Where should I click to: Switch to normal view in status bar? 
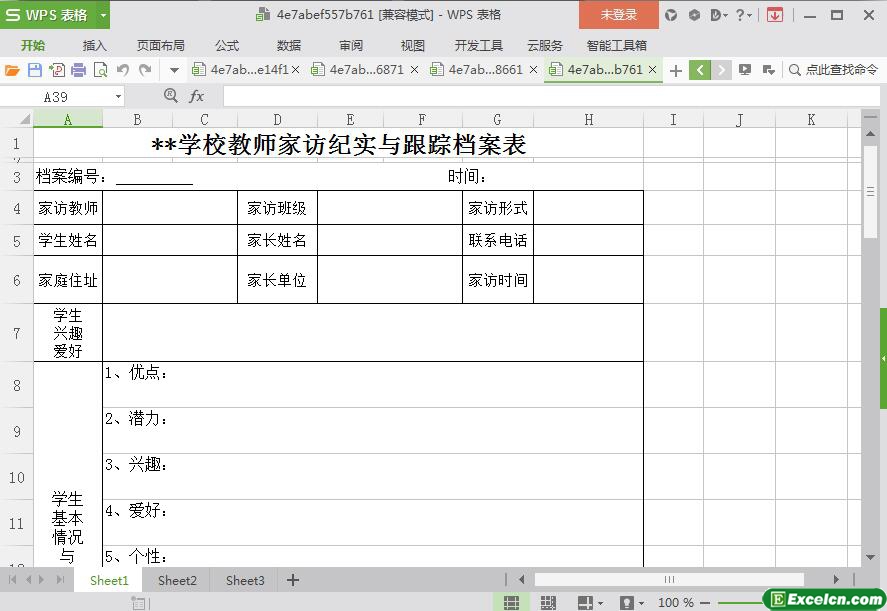coord(511,602)
